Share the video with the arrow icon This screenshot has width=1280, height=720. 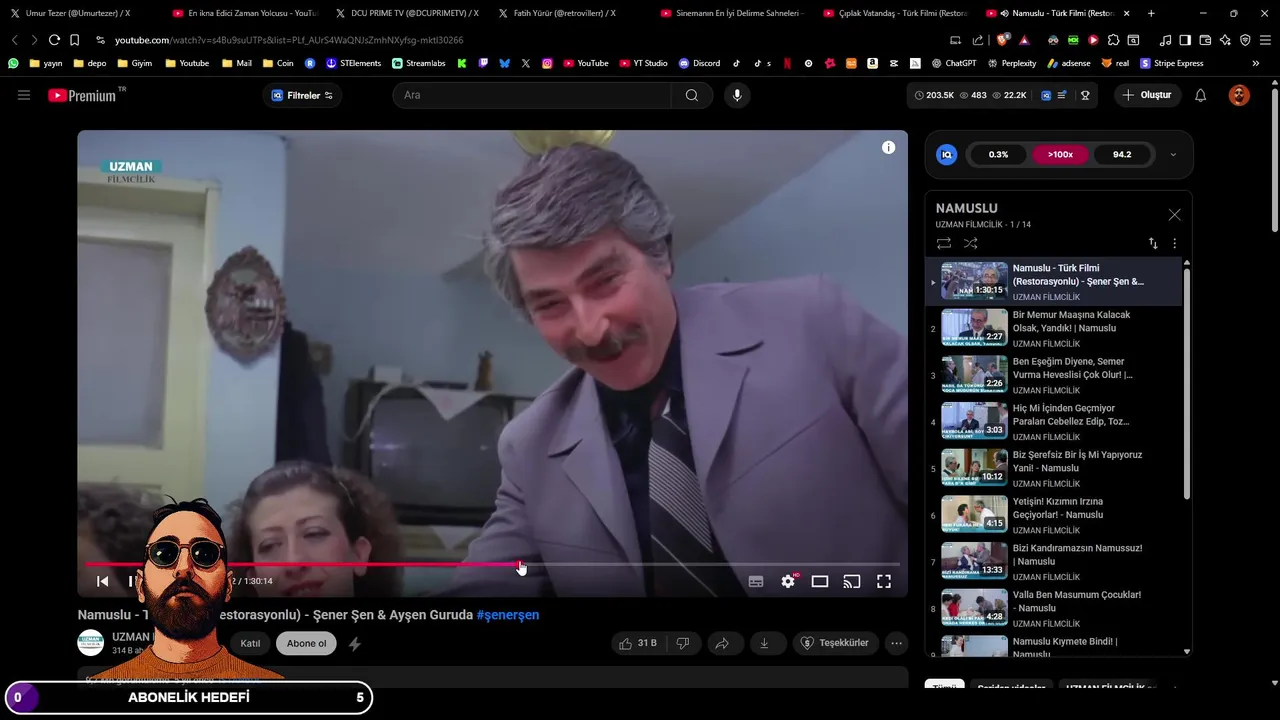tap(722, 643)
